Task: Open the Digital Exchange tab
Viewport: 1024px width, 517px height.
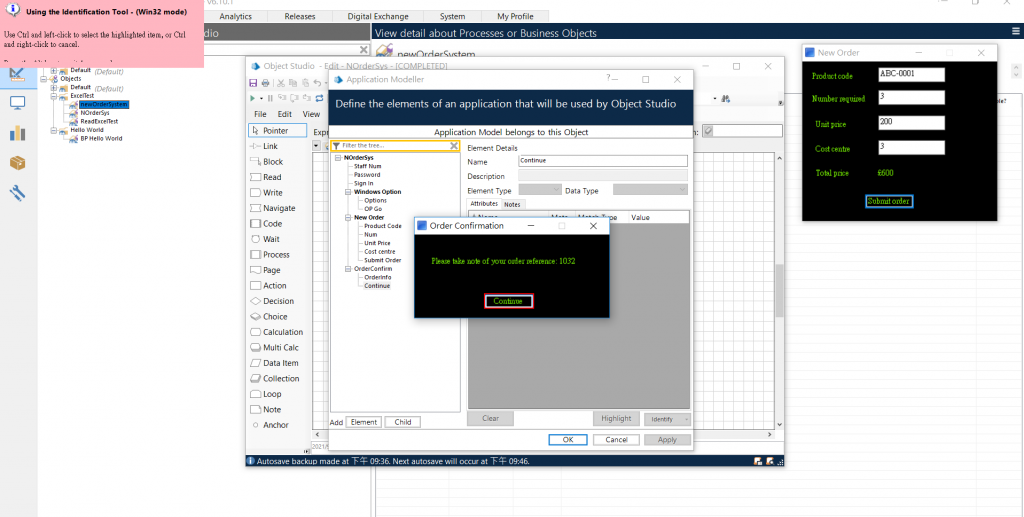Action: 377,16
